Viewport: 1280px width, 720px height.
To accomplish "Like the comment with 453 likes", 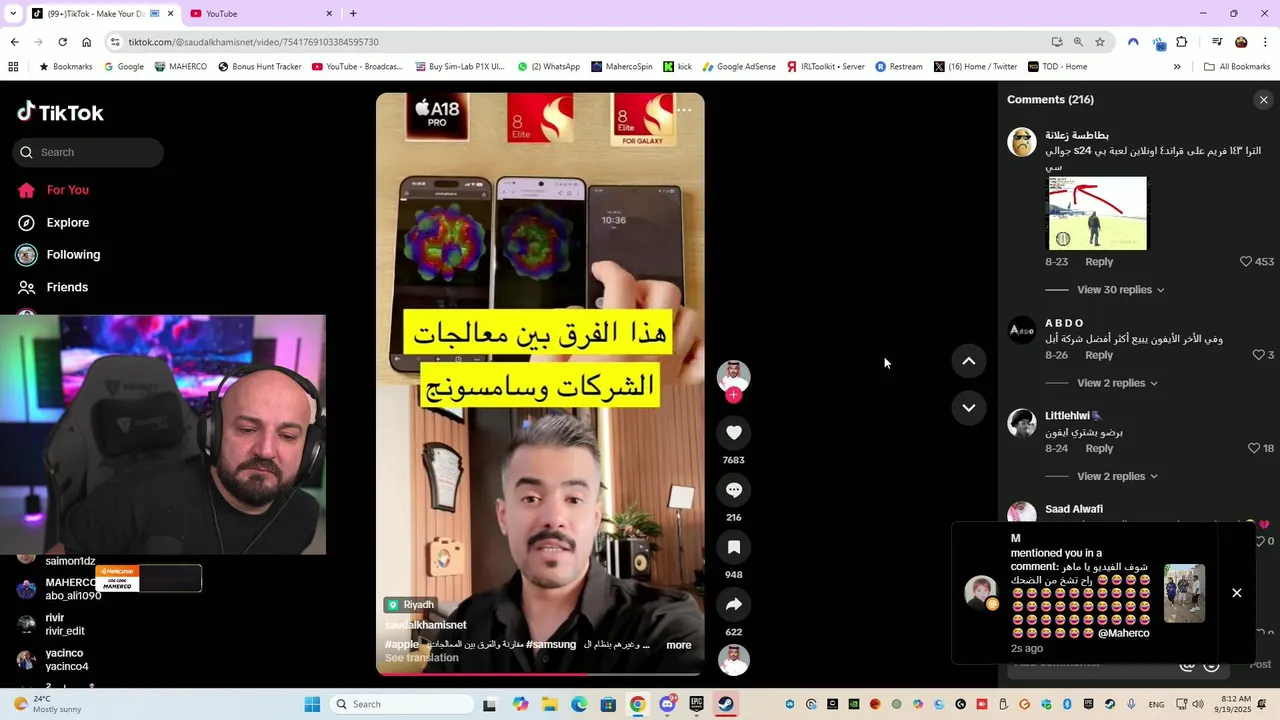I will tap(1246, 261).
